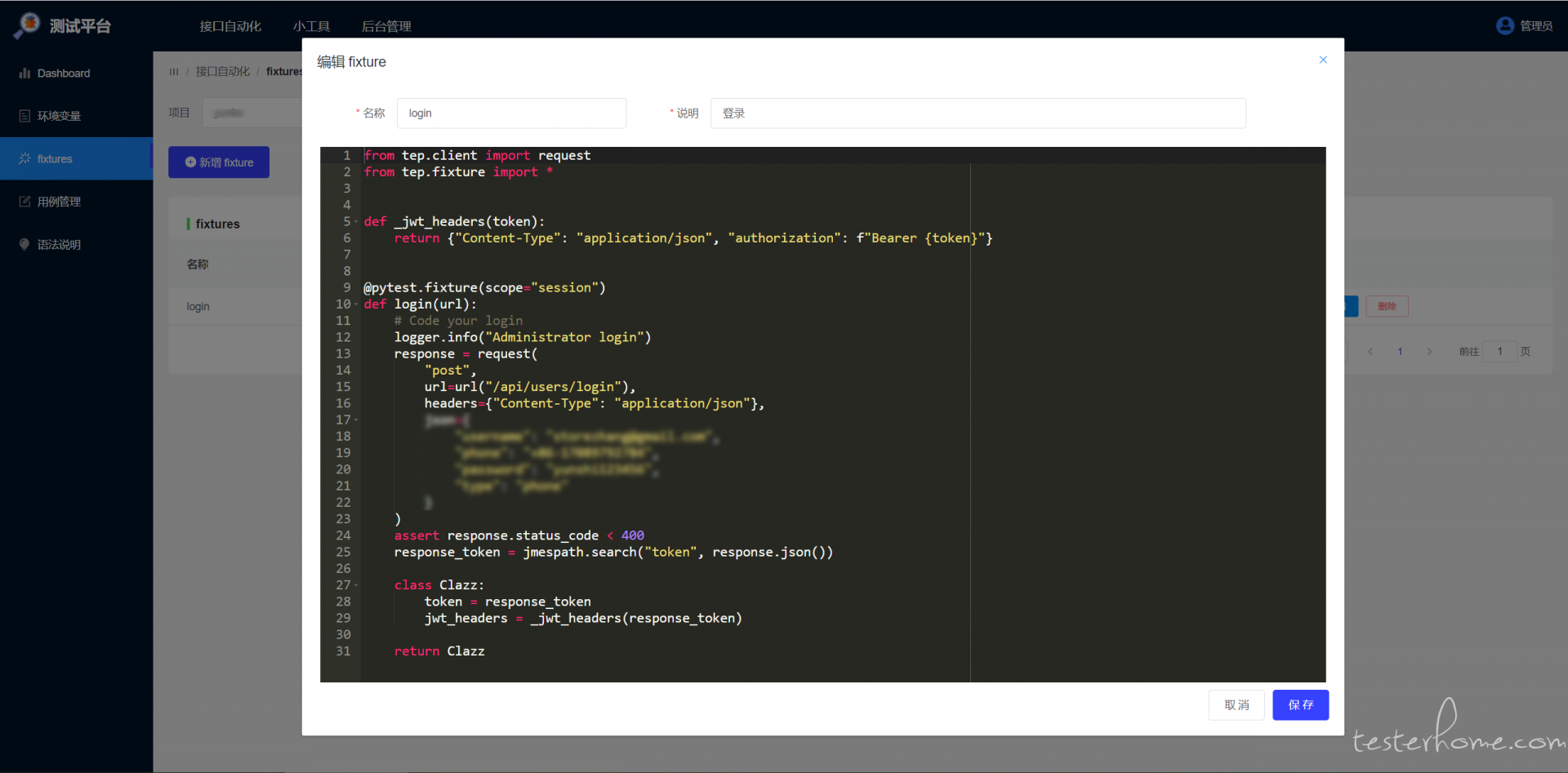
Task: Click the page jump input field
Action: coord(1500,352)
